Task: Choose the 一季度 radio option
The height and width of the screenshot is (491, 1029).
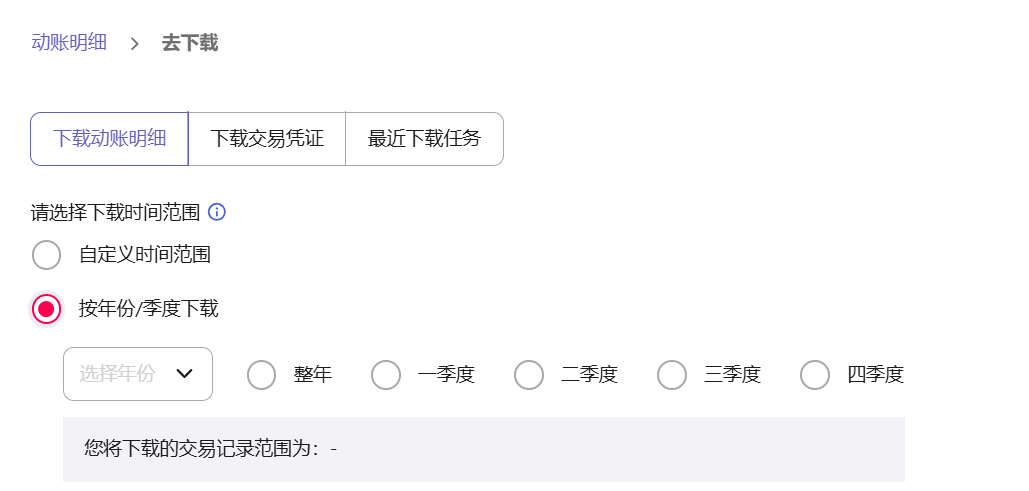Action: [x=386, y=375]
